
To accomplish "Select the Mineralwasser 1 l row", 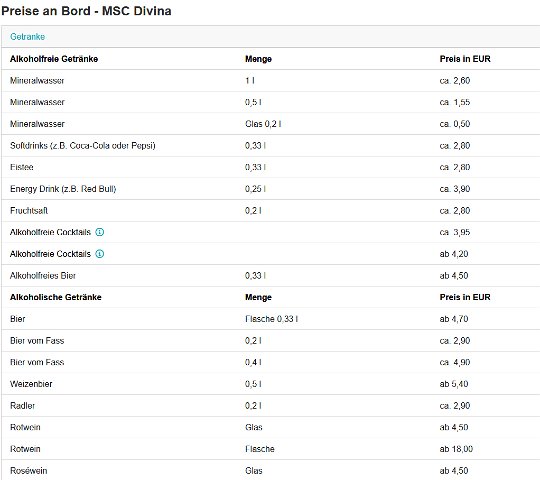I will click(271, 81).
